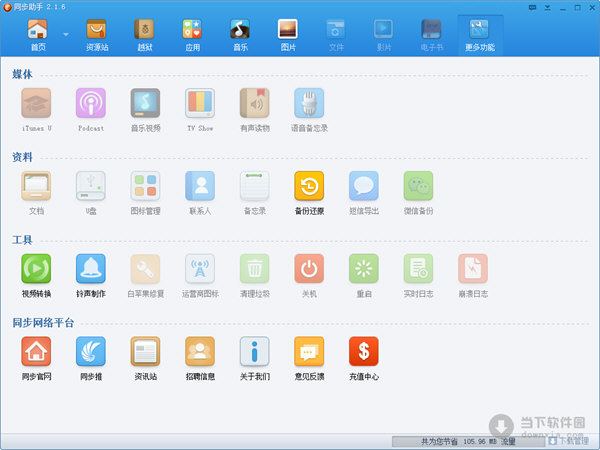
Task: Open the 同步官网 official website link
Action: coord(36,353)
